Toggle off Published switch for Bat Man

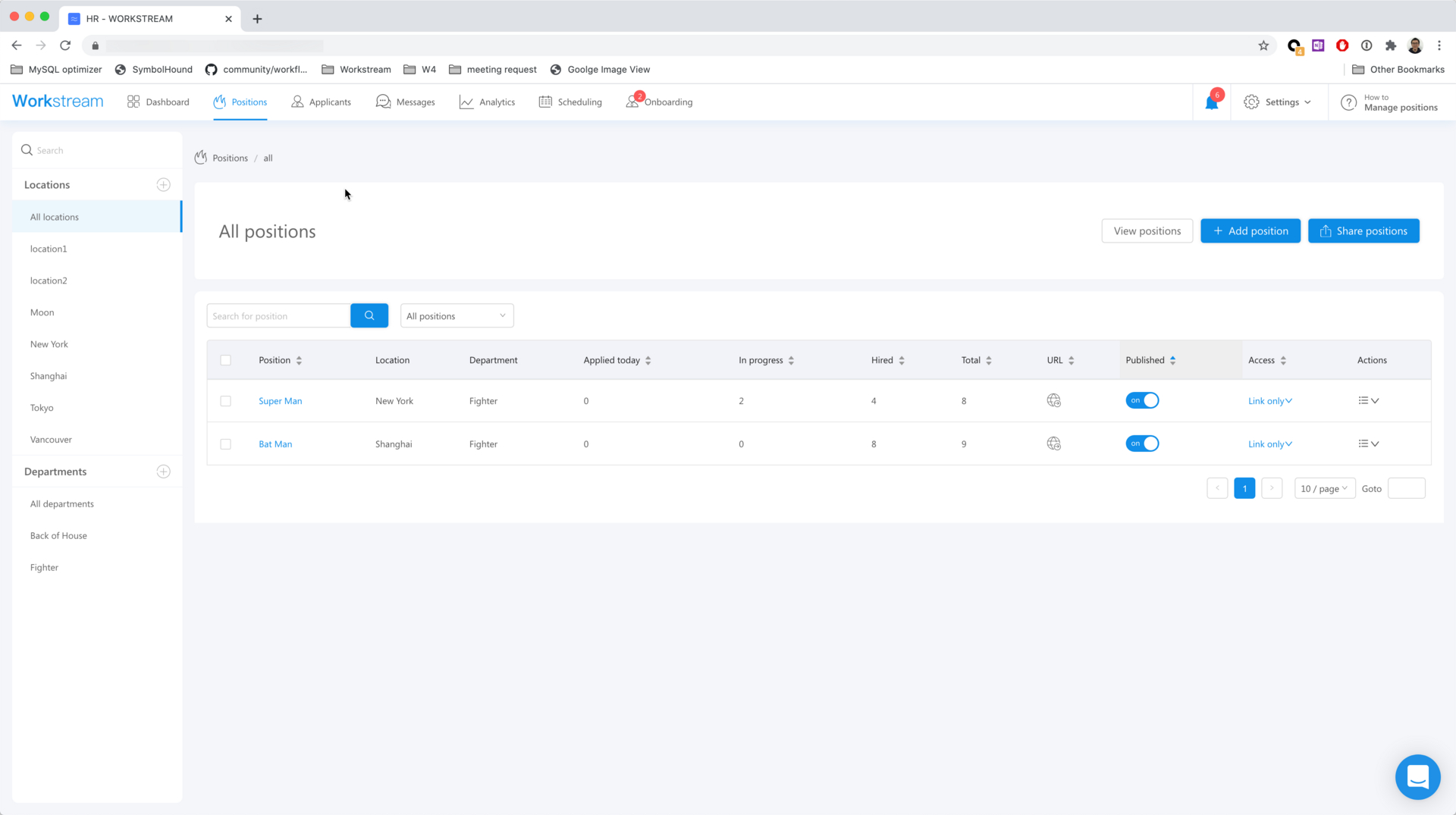[1142, 444]
